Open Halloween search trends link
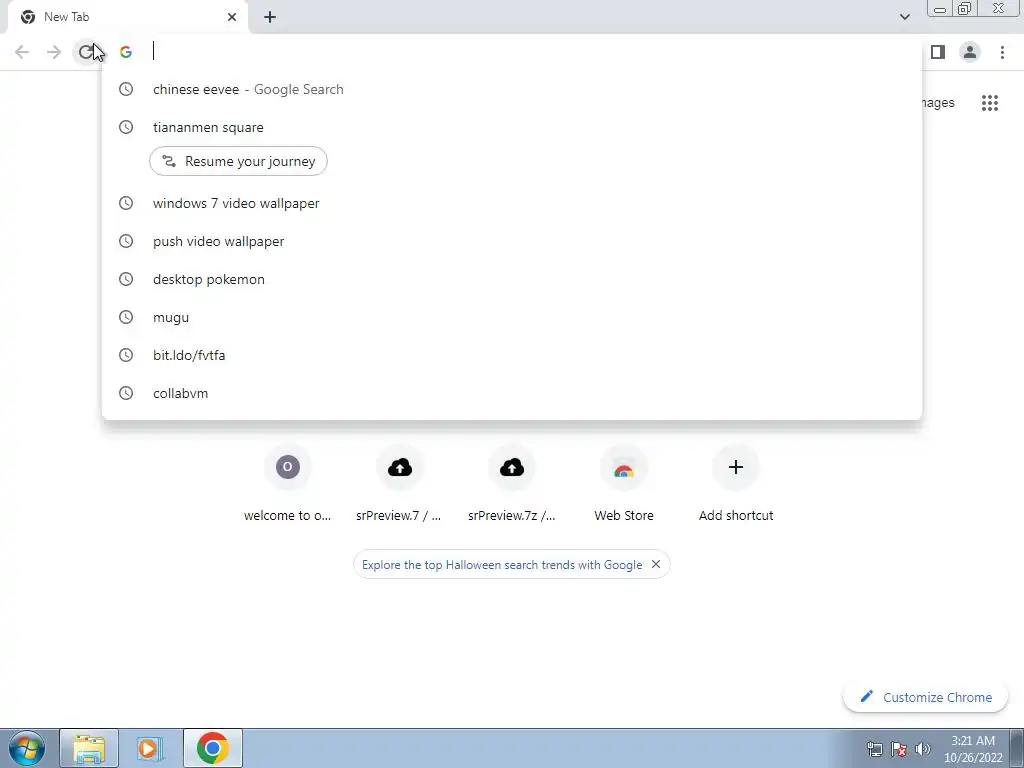The image size is (1024, 768). click(502, 565)
